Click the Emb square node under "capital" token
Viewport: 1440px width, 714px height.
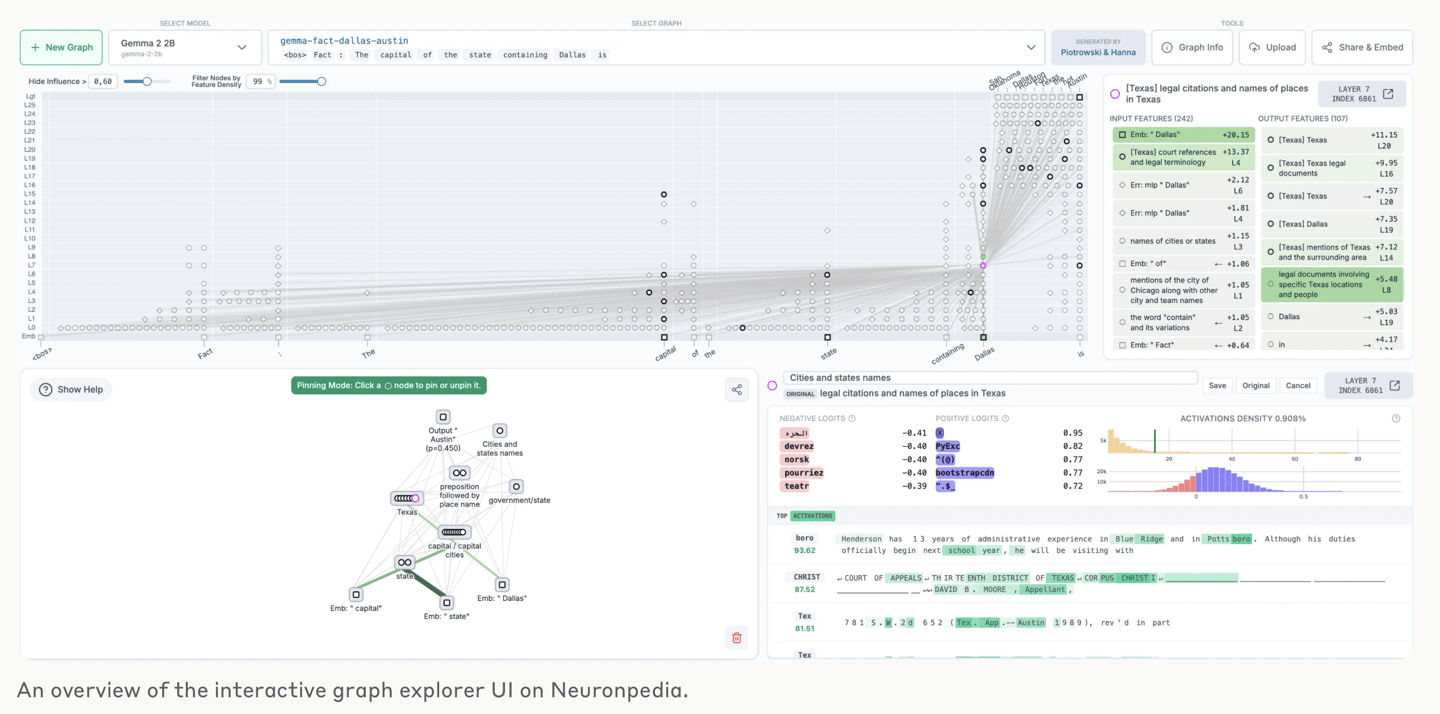pos(664,337)
